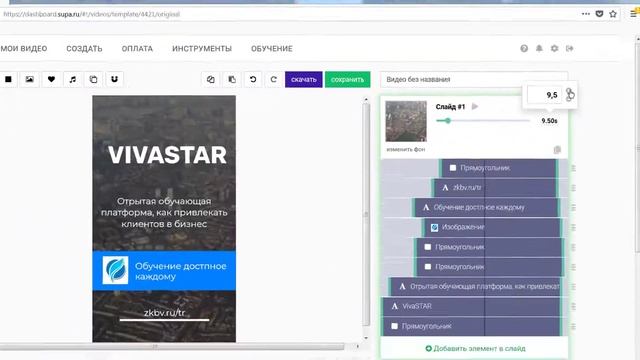Click Slide #1 background thumbnail
Viewport: 640px width, 360px height.
406,121
